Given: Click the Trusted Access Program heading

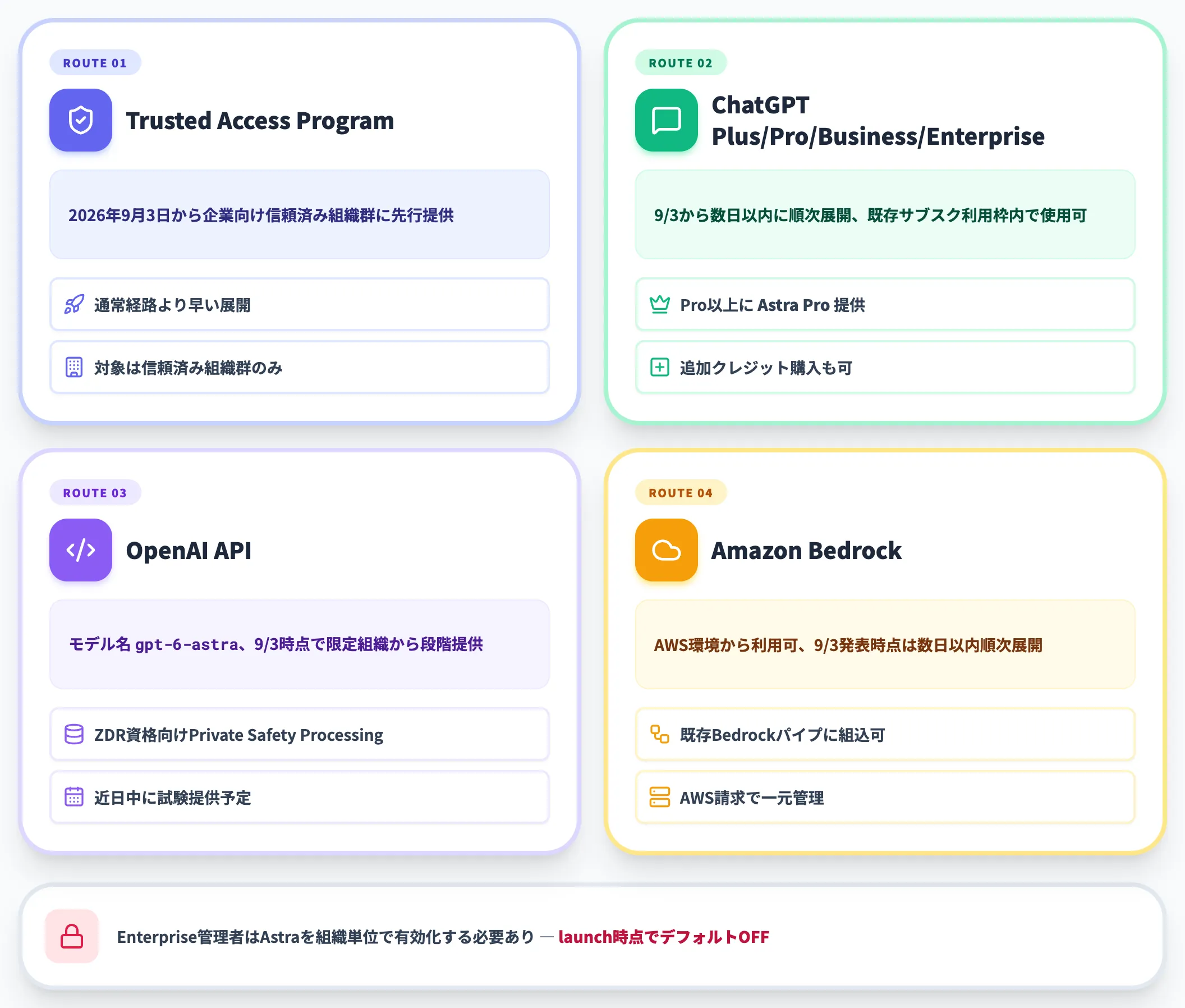Looking at the screenshot, I should (260, 121).
